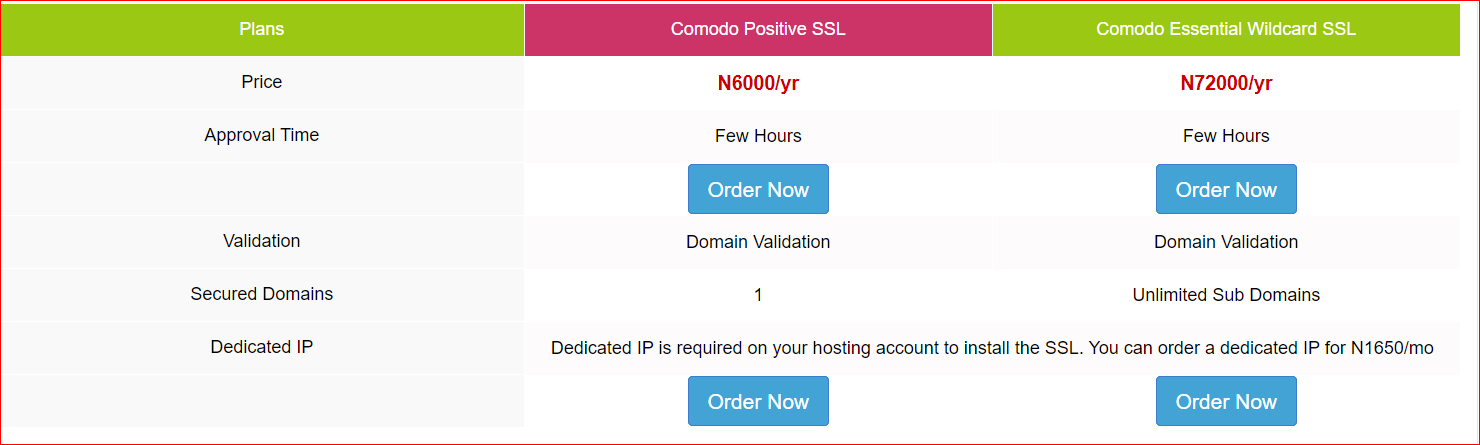Order Essential Wildcard SSL via top button
This screenshot has width=1480, height=445.
[1226, 189]
